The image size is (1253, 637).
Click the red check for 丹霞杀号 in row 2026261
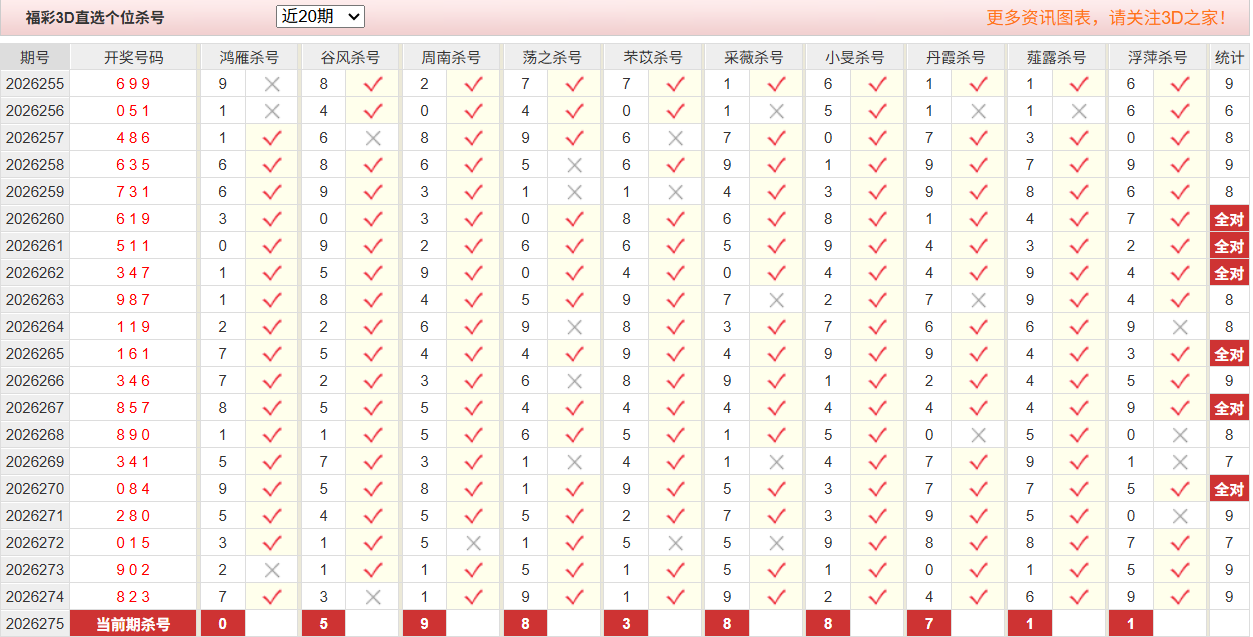[979, 246]
